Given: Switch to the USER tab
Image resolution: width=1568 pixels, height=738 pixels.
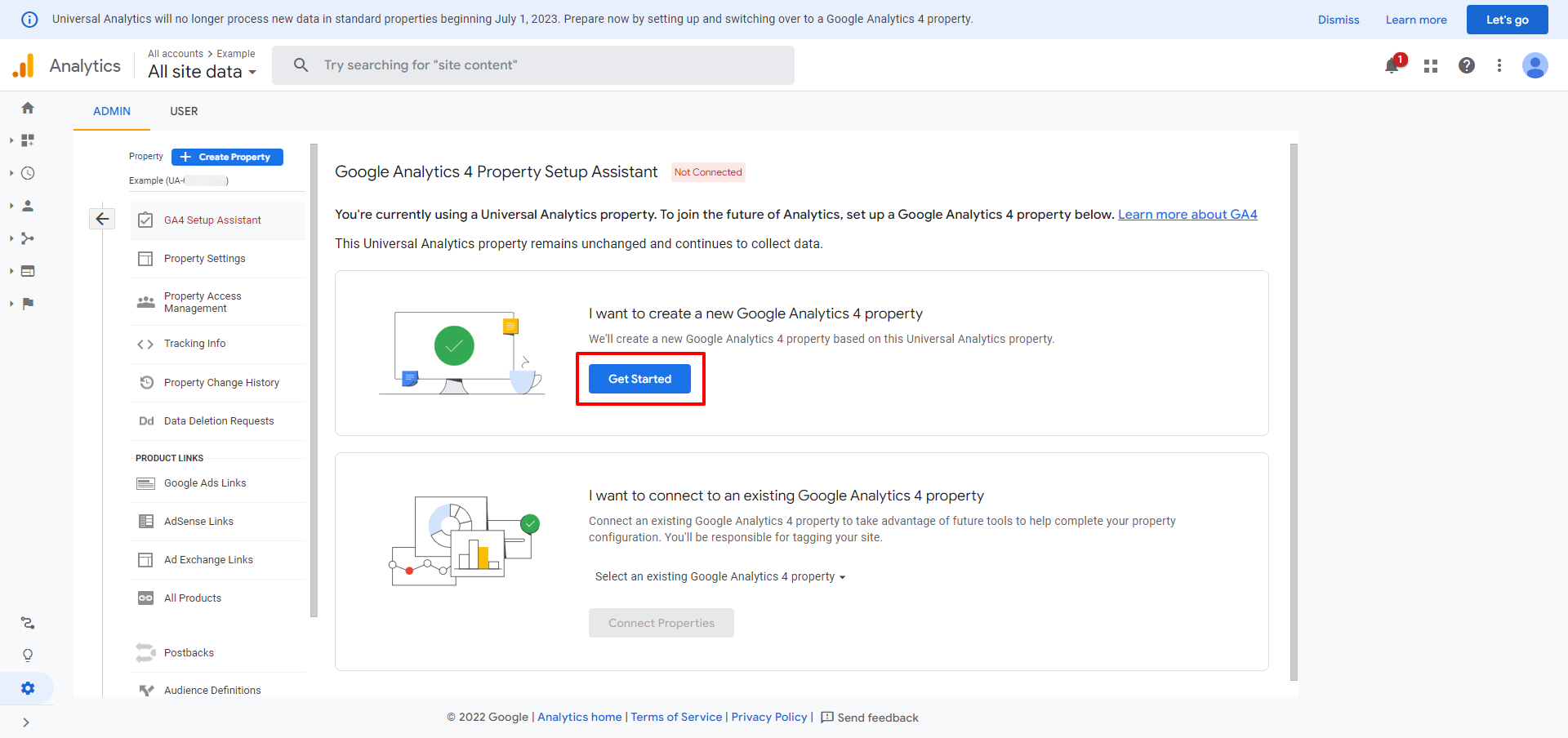Looking at the screenshot, I should (184, 111).
